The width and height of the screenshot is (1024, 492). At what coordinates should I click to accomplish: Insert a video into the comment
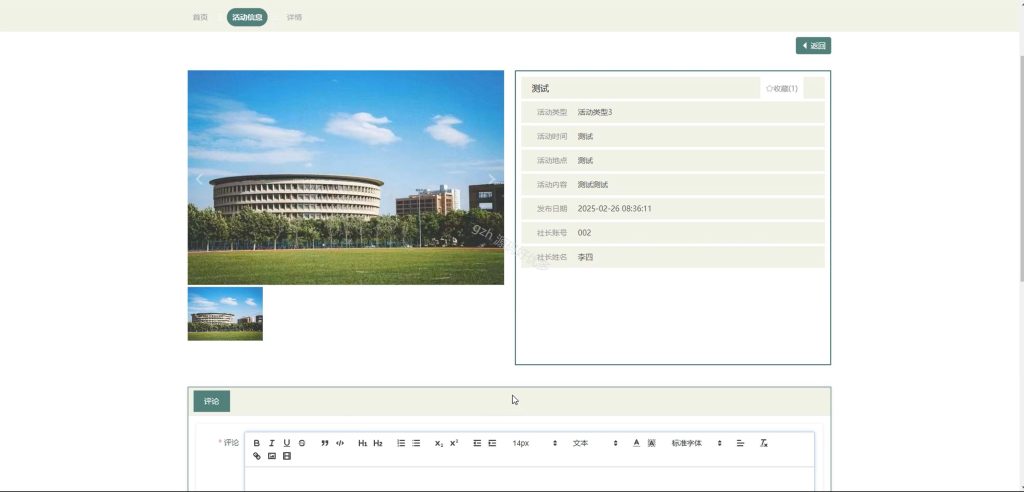coord(287,456)
